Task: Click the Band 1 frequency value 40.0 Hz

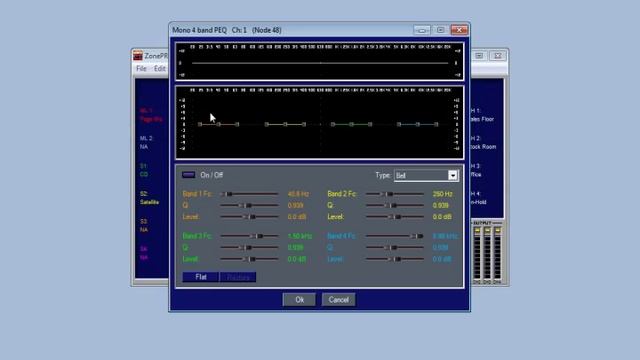Action: coord(298,194)
